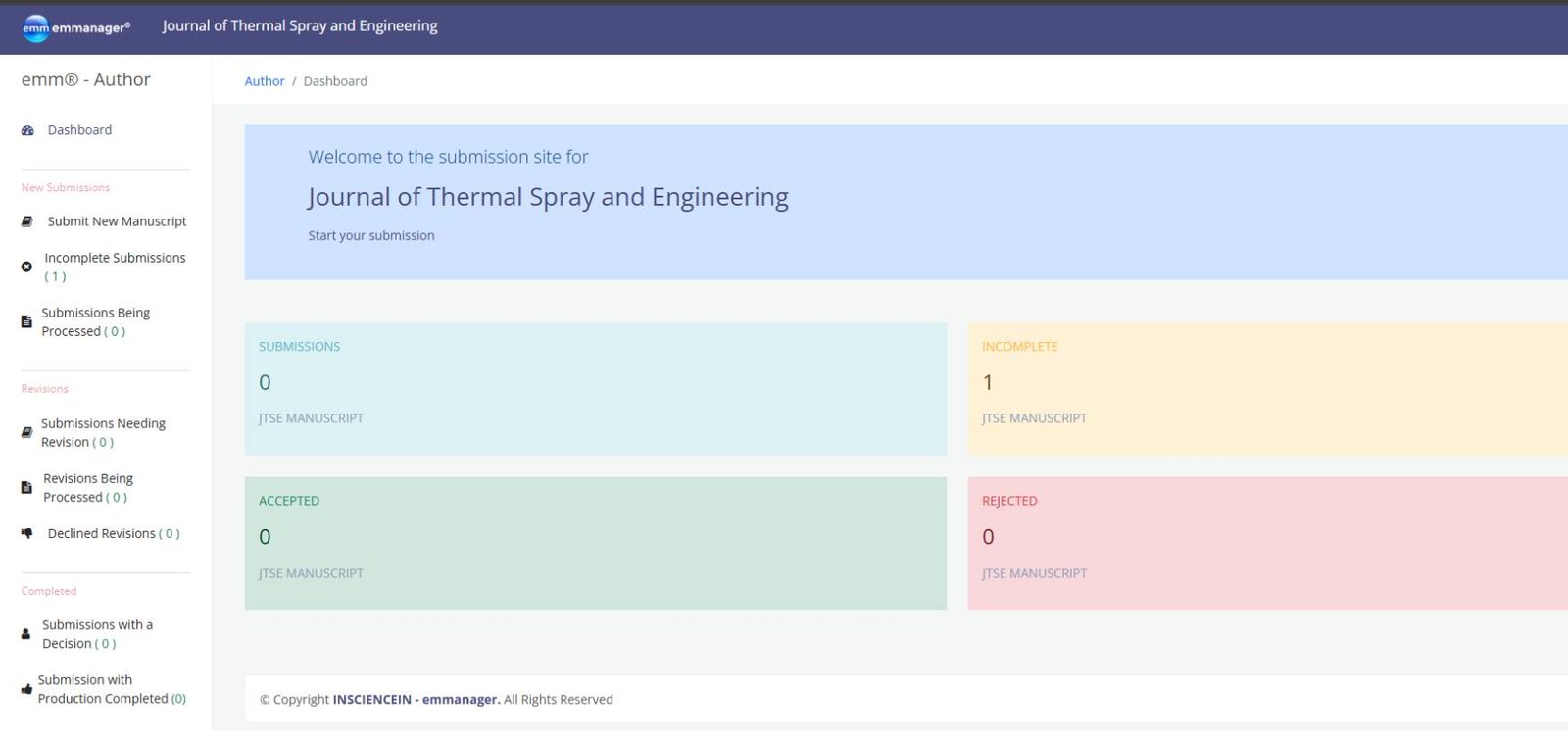The width and height of the screenshot is (1568, 731).
Task: Click the Author breadcrumb link
Action: [x=265, y=81]
